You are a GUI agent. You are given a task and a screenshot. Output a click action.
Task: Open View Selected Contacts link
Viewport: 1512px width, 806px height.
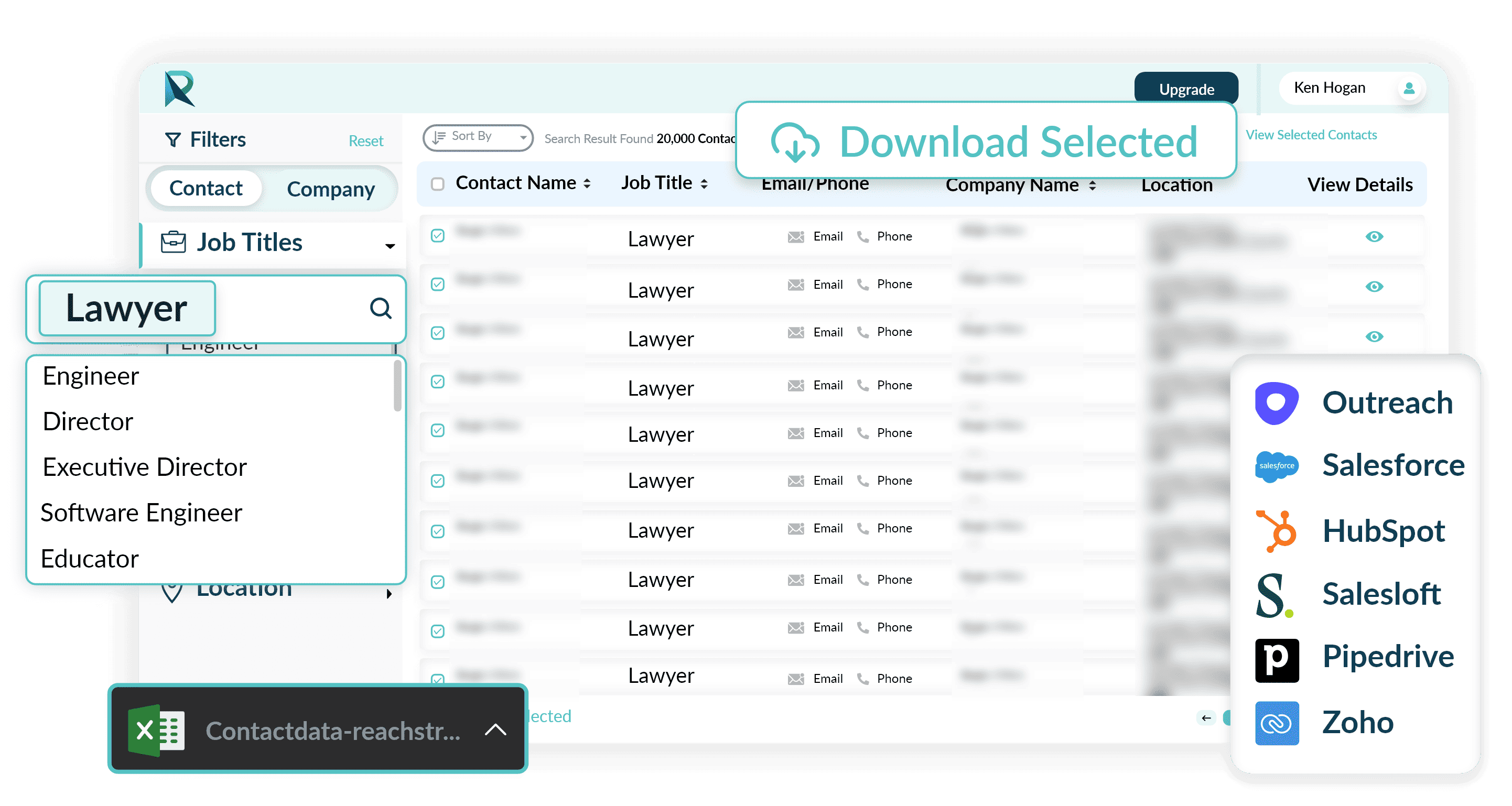tap(1311, 135)
